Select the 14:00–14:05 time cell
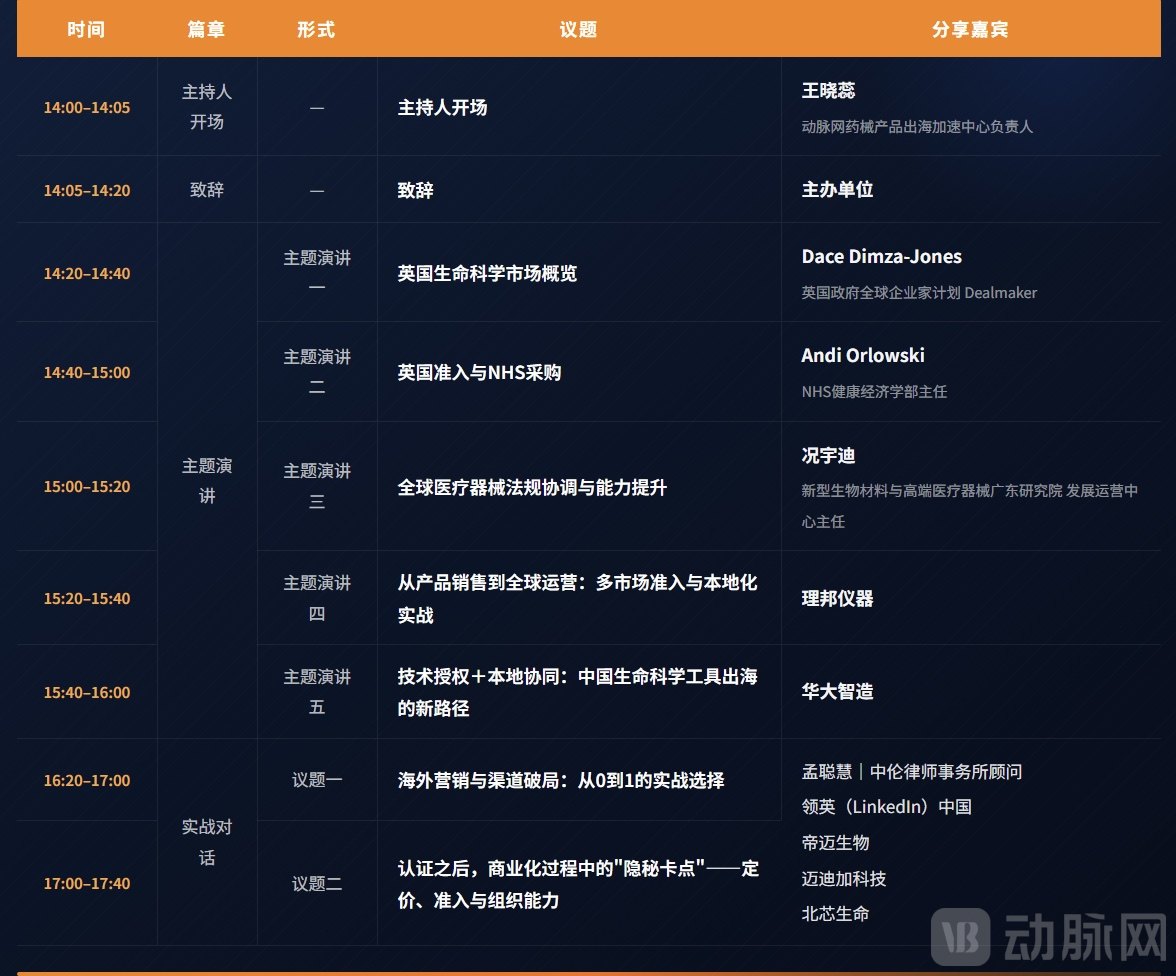1176x976 pixels. click(x=87, y=107)
